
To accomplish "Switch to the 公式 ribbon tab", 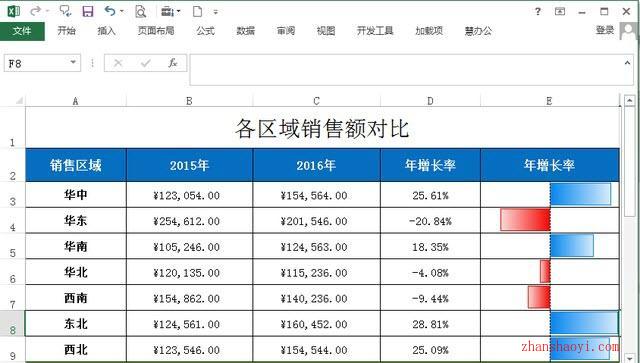I will click(x=205, y=31).
